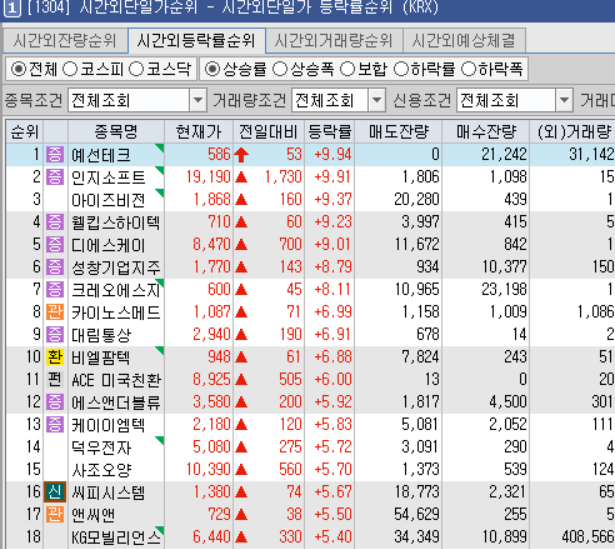Select the 사조오양 stock name

pos(101,470)
